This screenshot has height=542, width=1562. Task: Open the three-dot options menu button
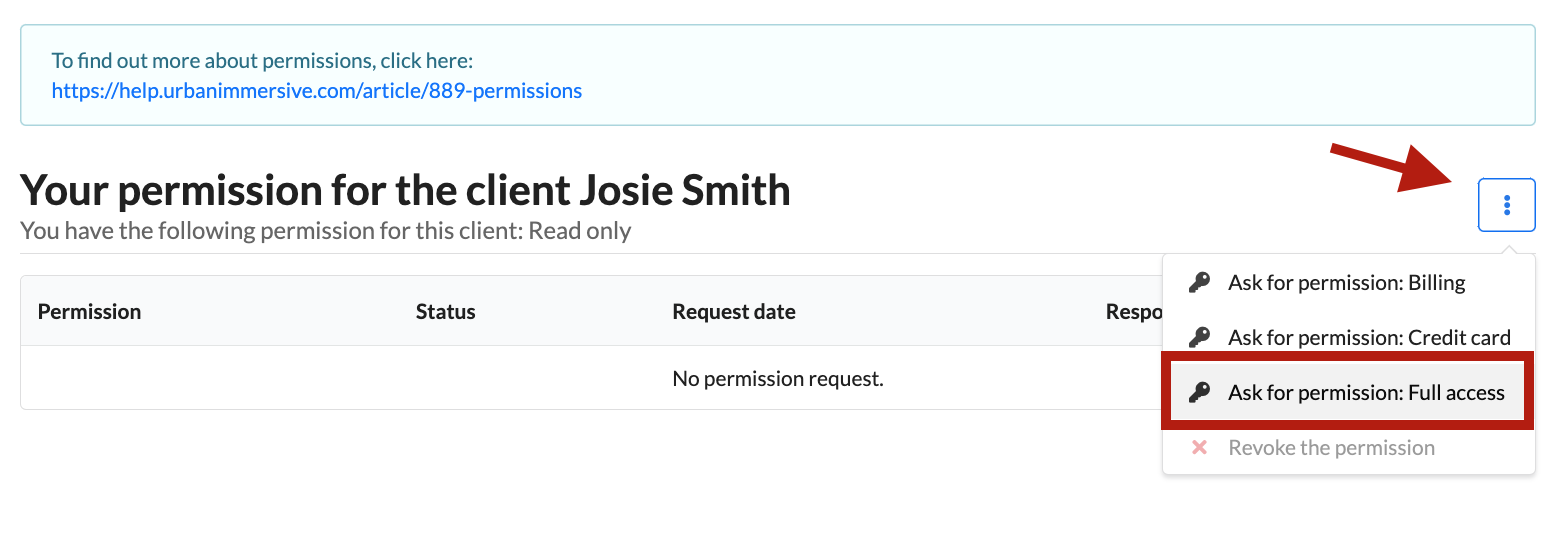pos(1506,205)
